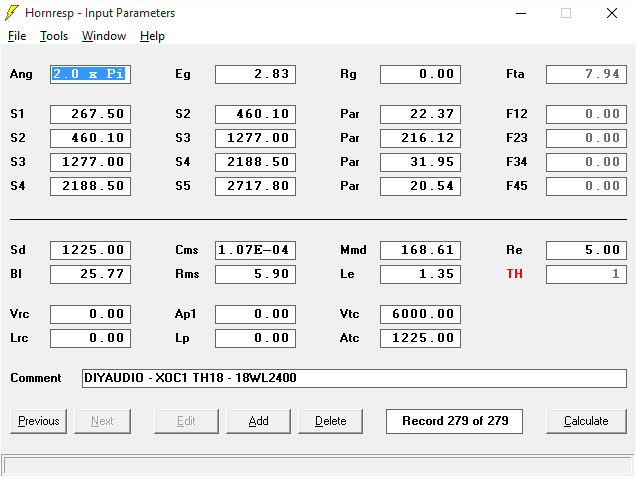Go to the Previous record

tap(39, 421)
